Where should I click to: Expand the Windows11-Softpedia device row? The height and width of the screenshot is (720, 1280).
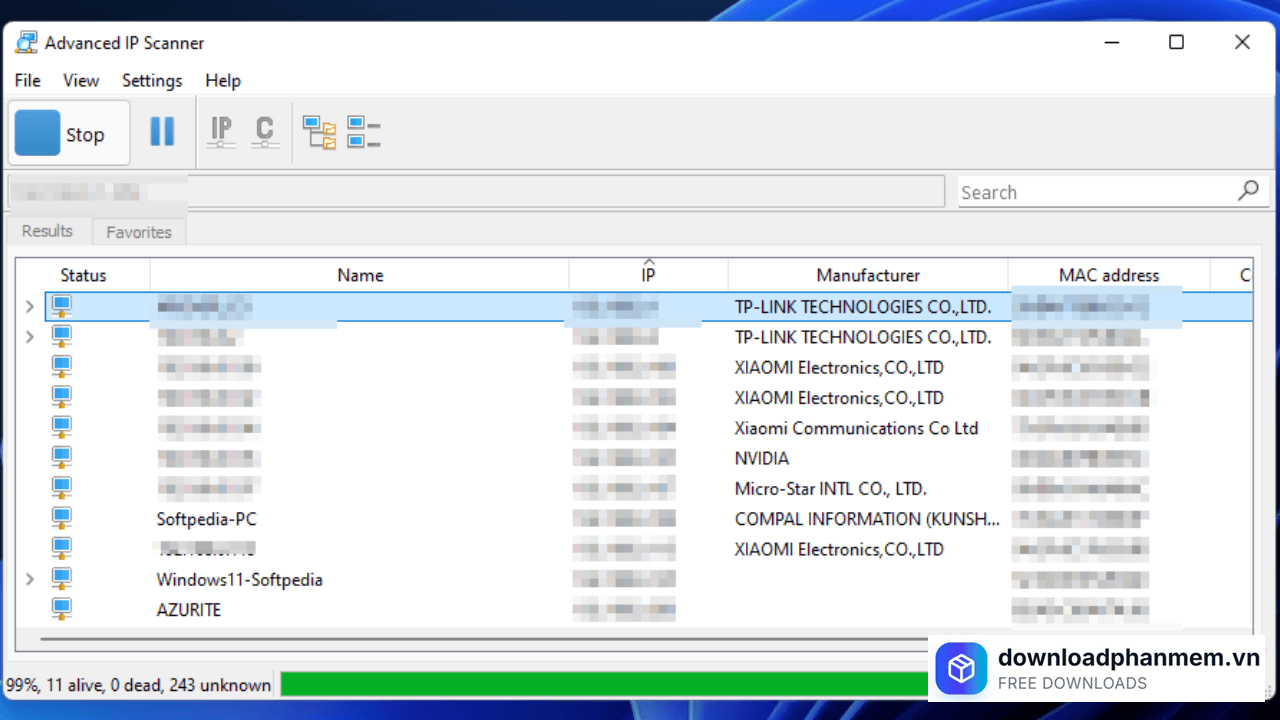point(30,579)
